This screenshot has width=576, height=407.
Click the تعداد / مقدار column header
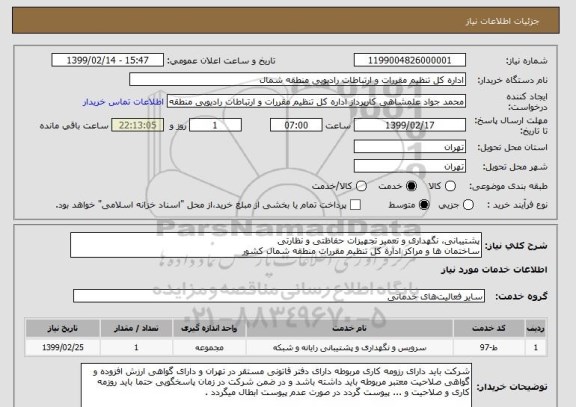pos(136,328)
